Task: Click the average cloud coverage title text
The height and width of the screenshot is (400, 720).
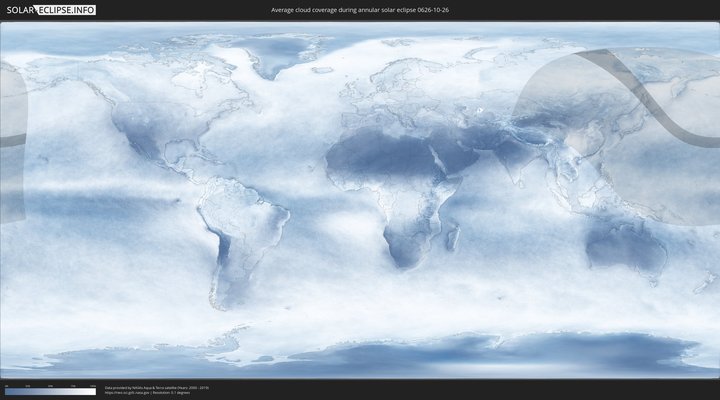Action: 360,10
